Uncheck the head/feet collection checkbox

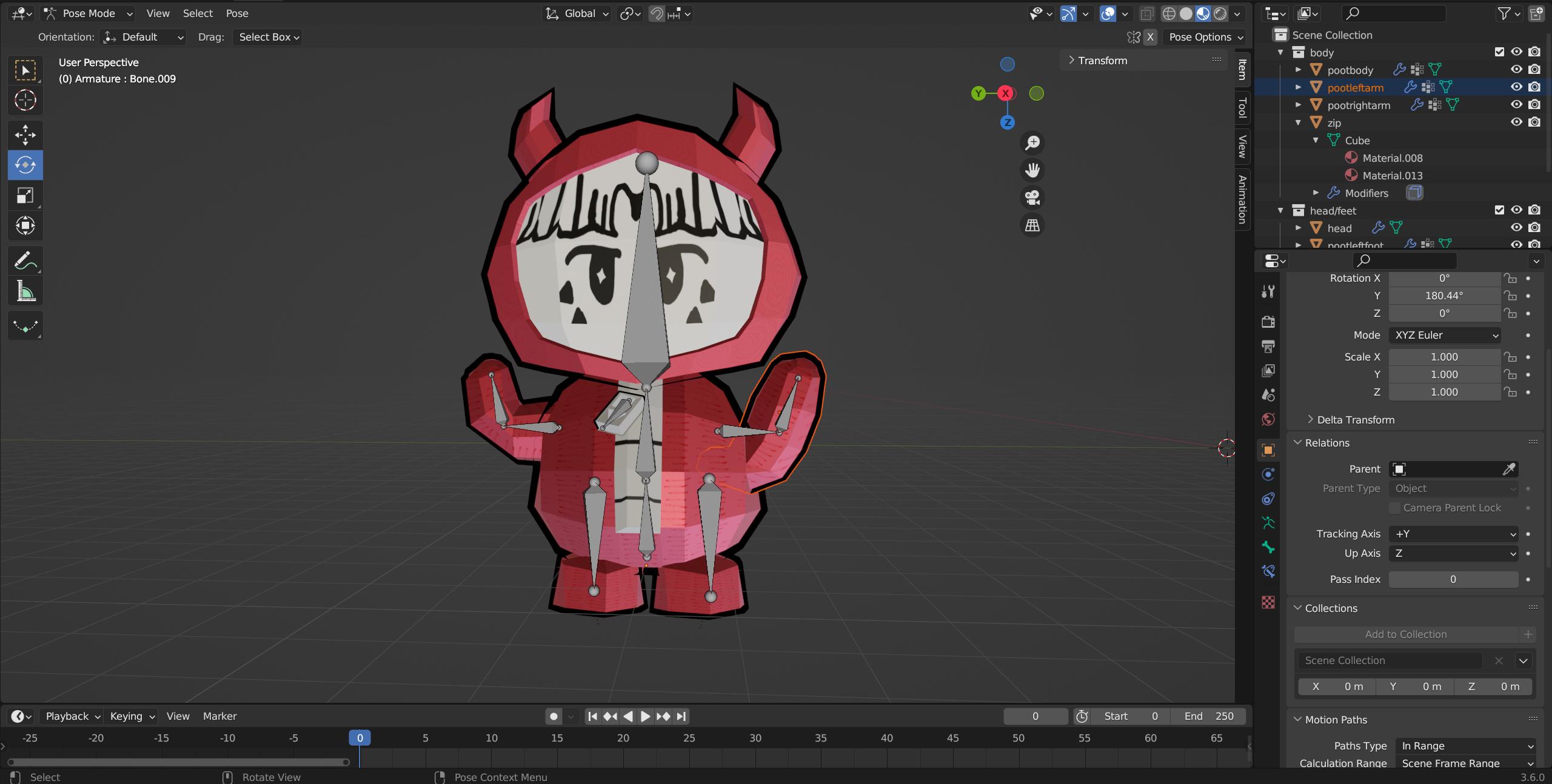(1499, 210)
